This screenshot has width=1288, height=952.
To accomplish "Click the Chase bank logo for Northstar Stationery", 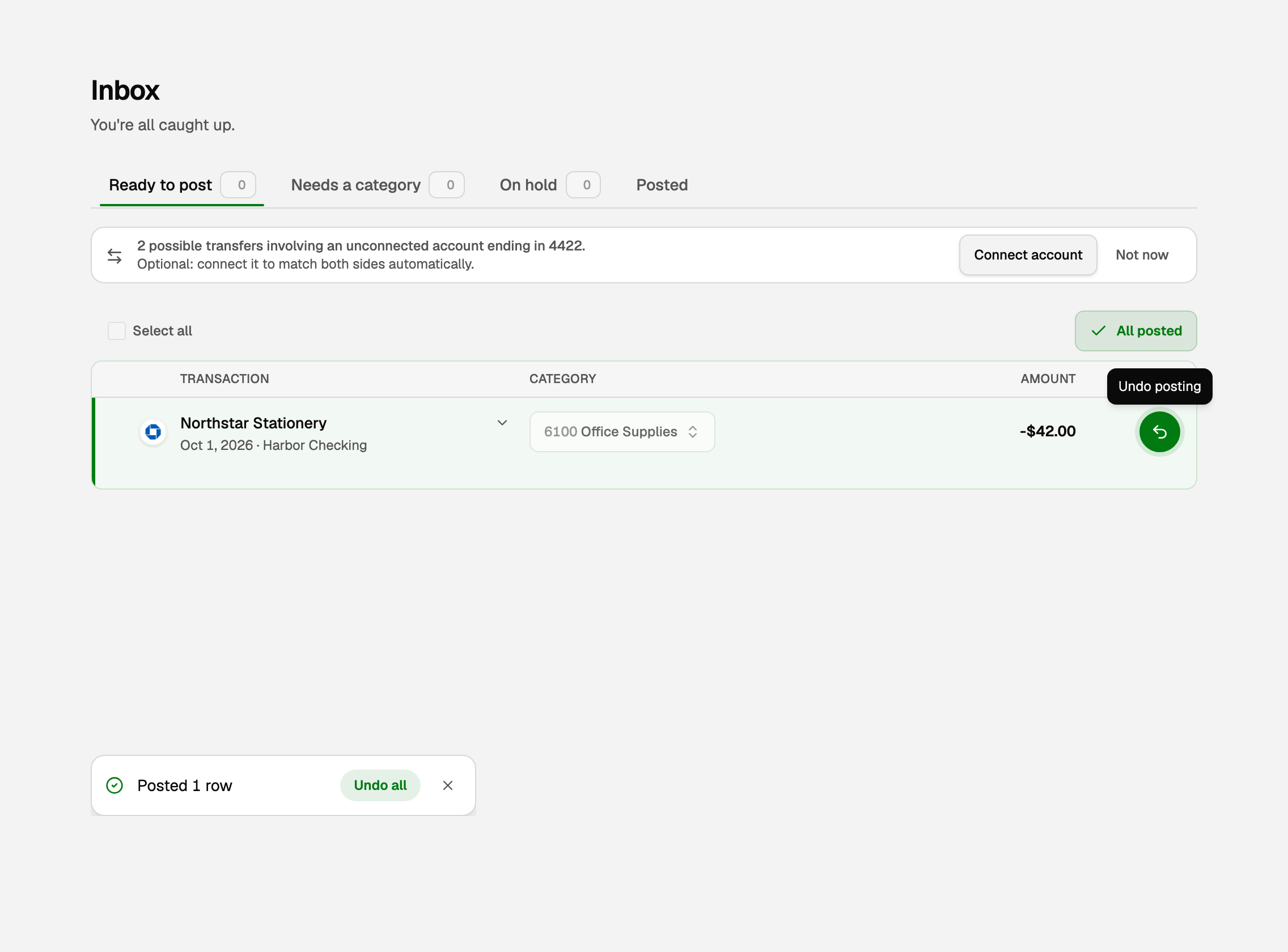I will click(154, 432).
